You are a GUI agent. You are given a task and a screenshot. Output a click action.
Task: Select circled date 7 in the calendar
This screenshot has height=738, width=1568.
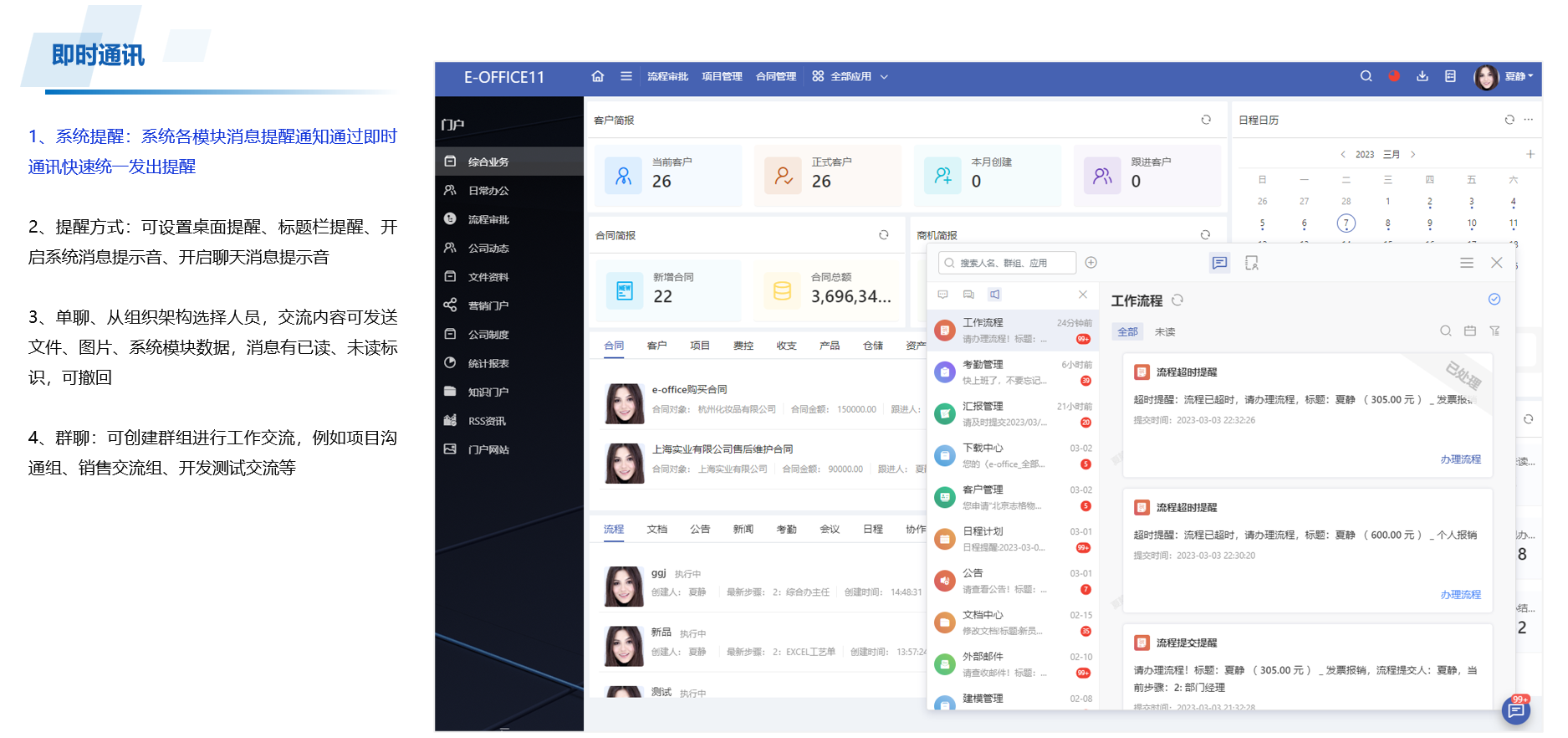(1346, 223)
